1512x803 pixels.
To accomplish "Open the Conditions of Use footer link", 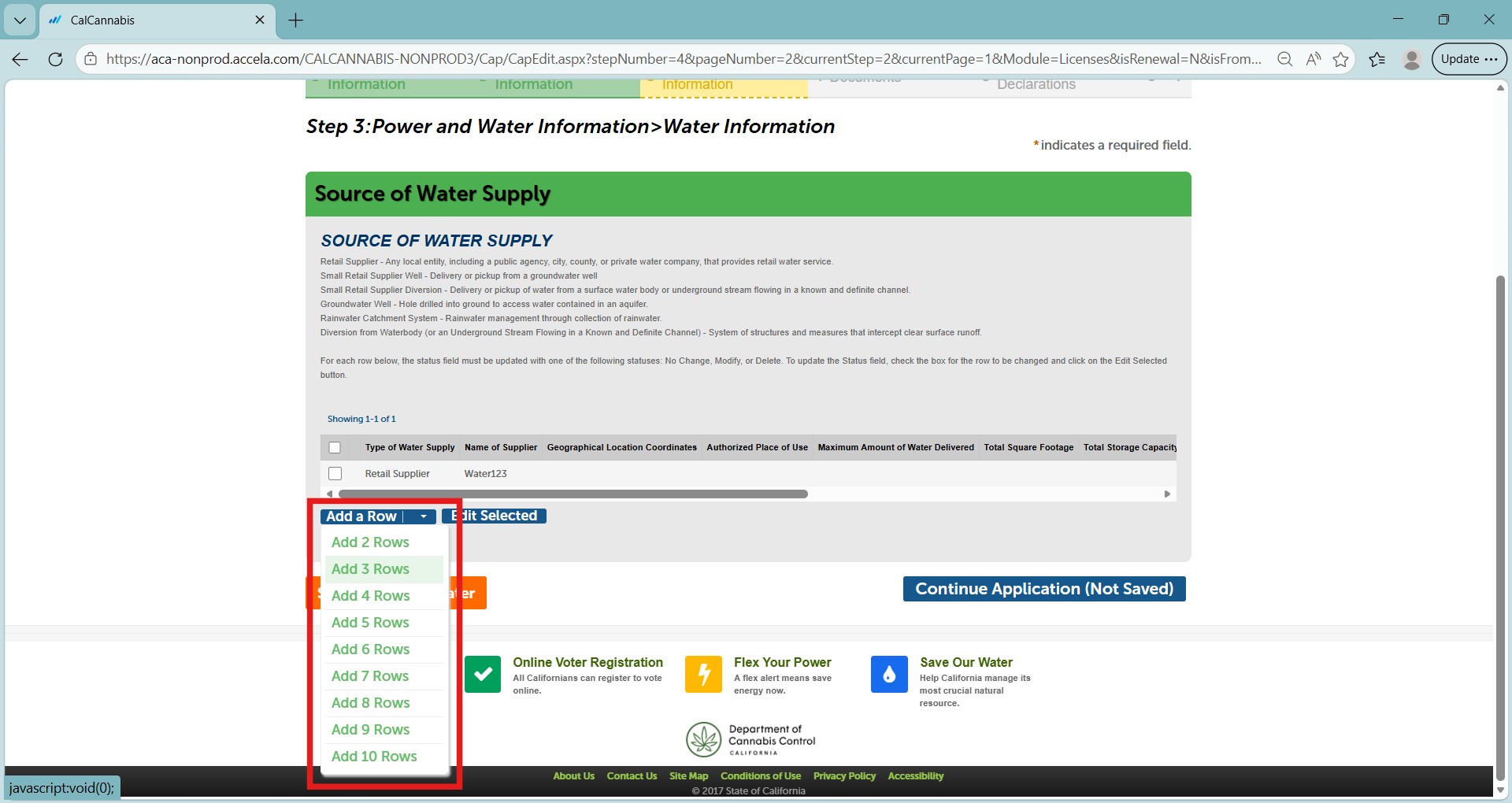I will click(761, 776).
